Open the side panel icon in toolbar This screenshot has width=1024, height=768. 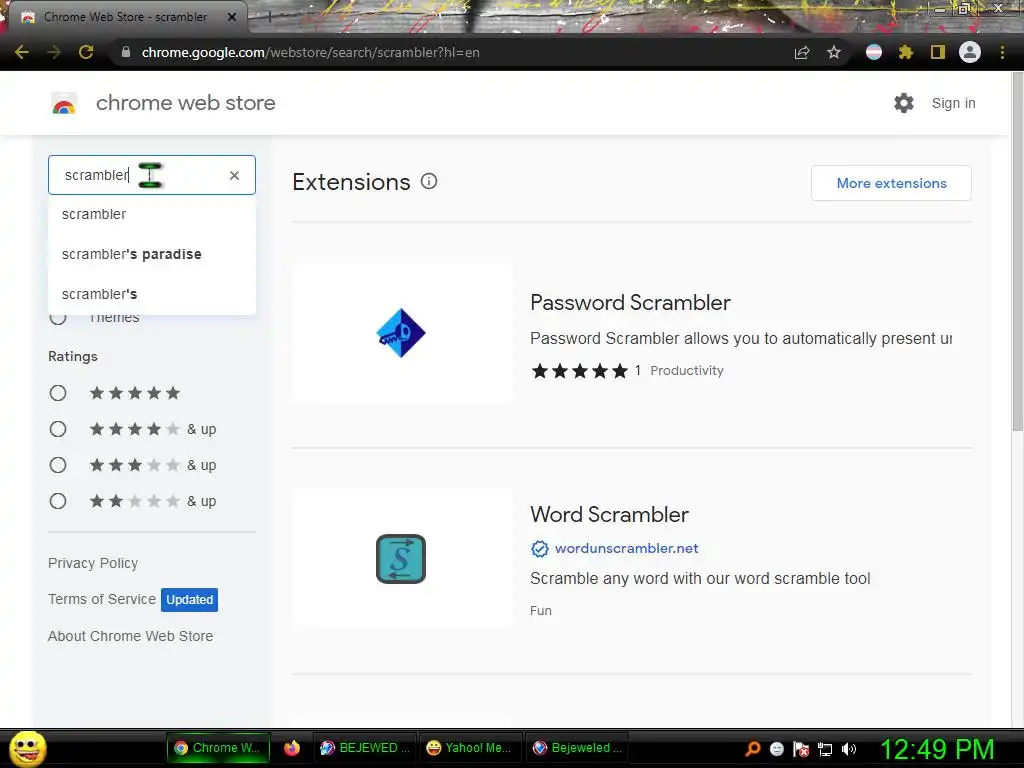click(938, 52)
